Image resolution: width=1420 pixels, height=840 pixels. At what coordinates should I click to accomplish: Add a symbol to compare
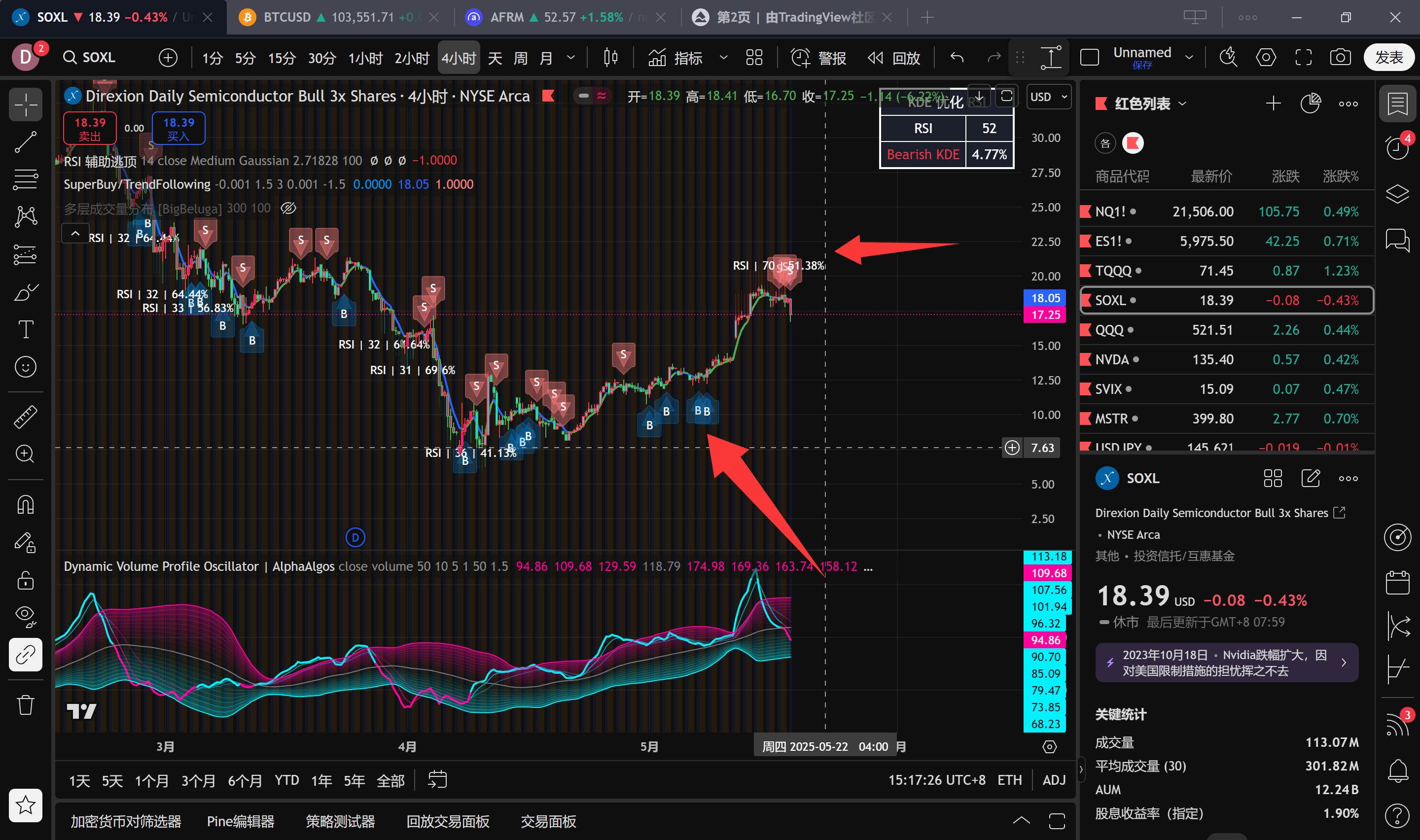pos(168,58)
